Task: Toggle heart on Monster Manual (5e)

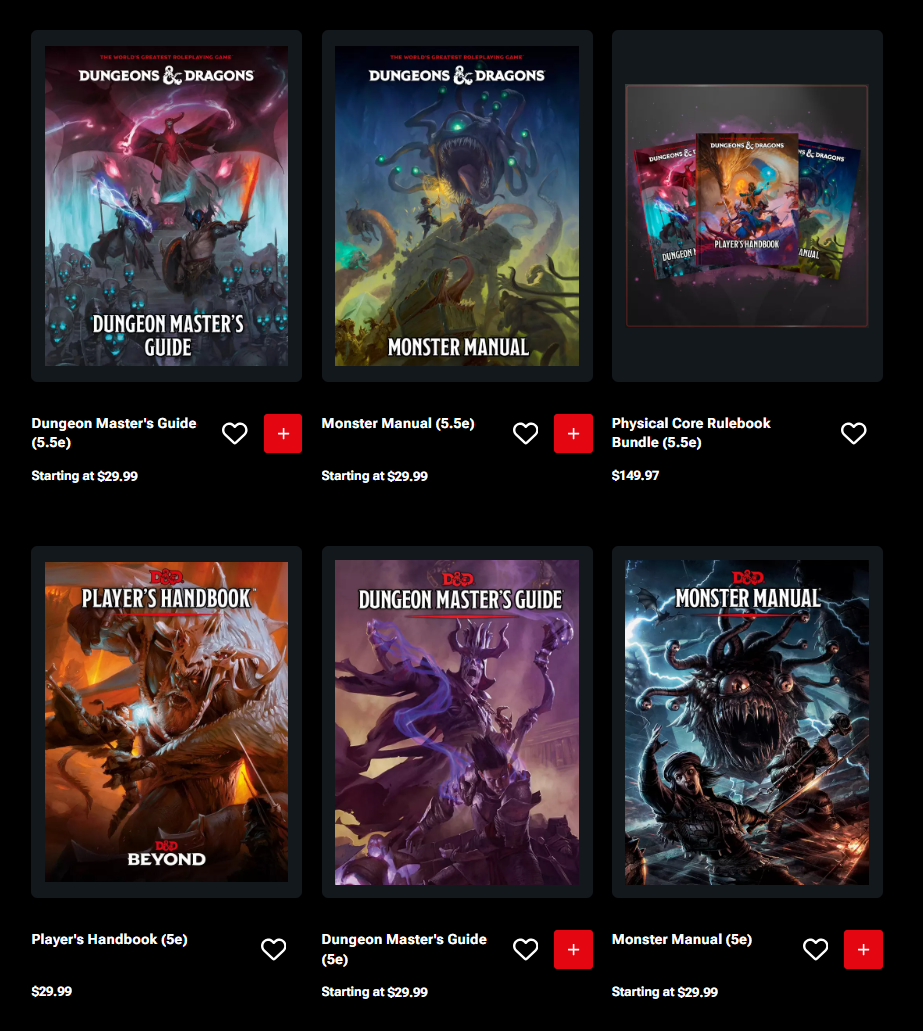Action: pyautogui.click(x=815, y=949)
